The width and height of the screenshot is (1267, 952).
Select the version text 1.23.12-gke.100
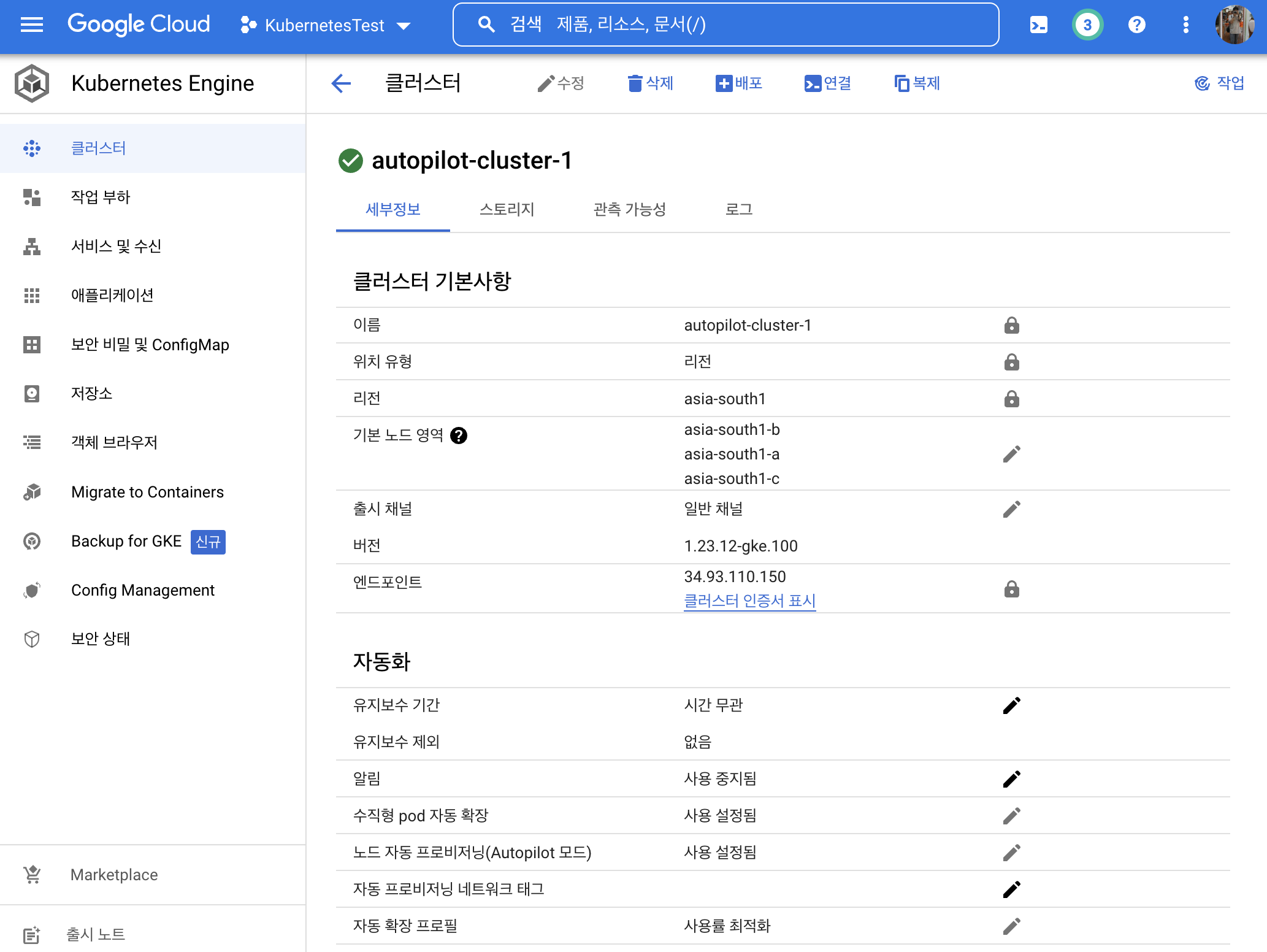coord(741,546)
